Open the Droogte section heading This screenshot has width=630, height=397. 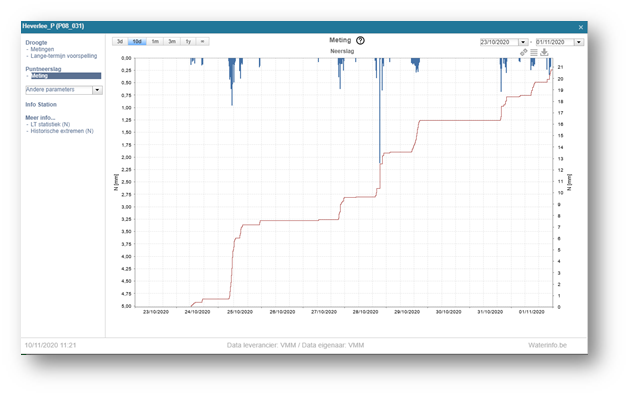pos(36,42)
